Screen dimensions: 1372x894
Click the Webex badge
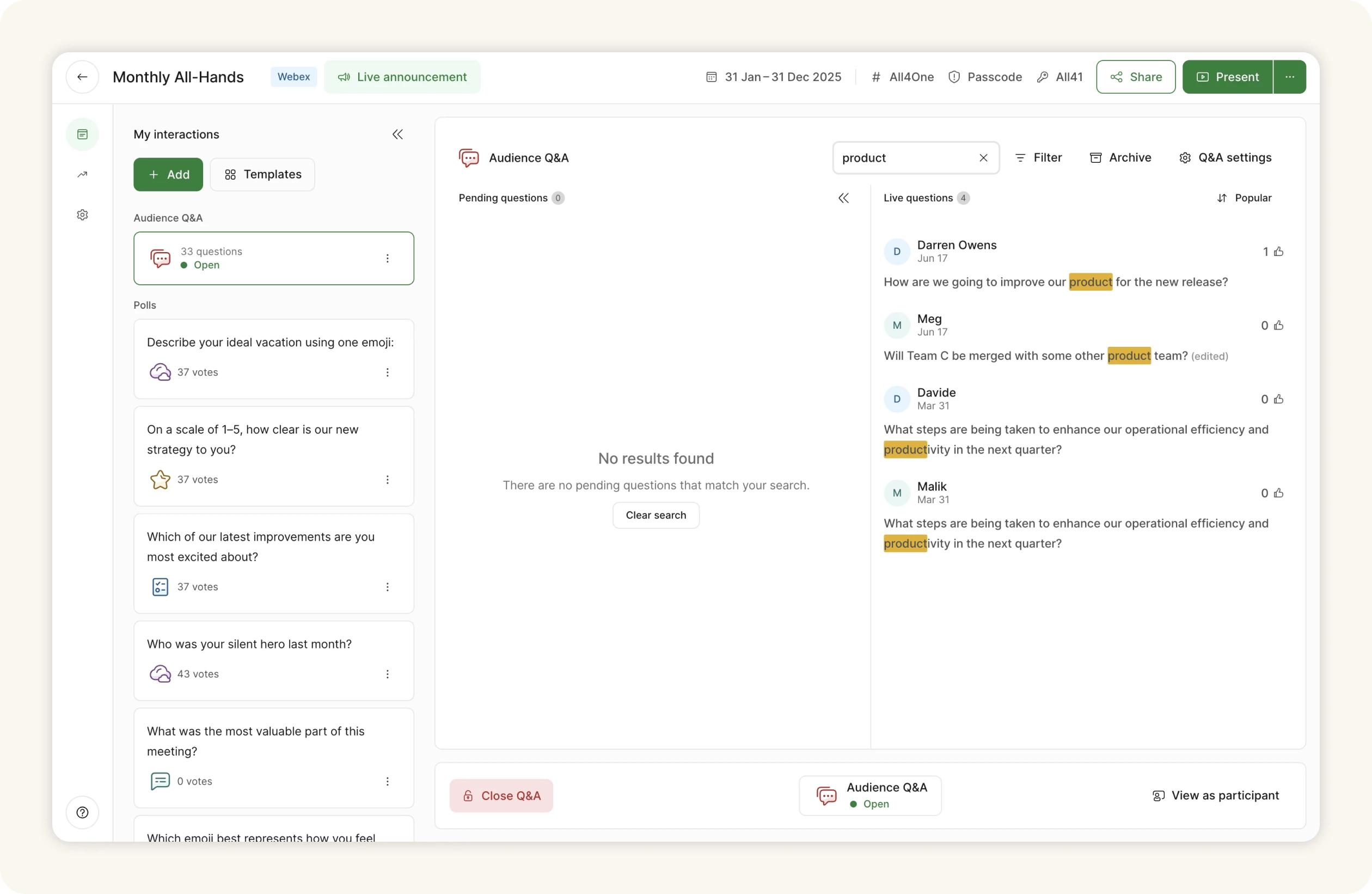(293, 77)
